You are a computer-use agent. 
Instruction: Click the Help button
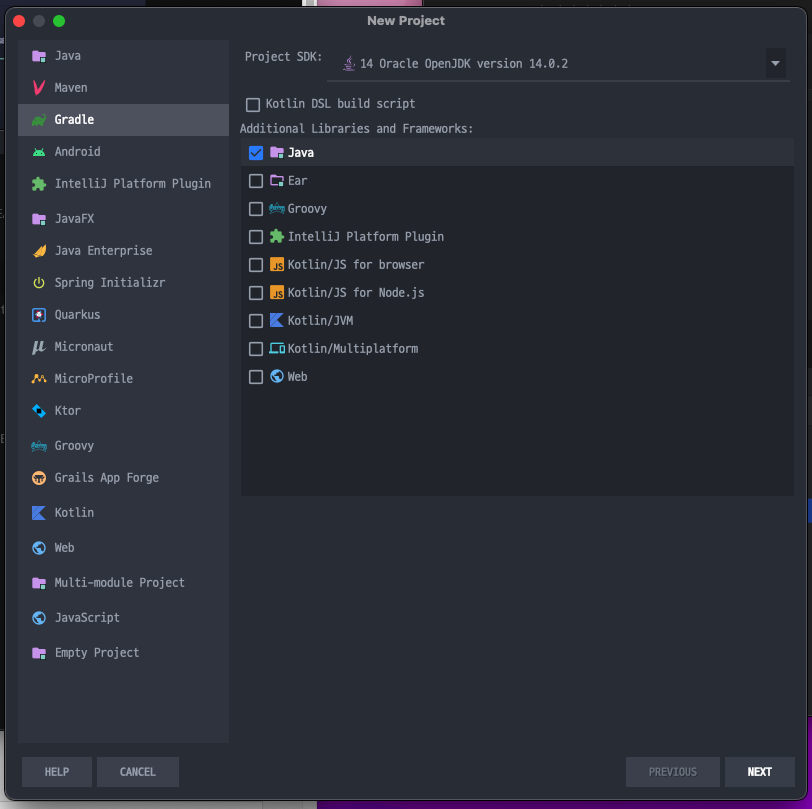tap(57, 772)
